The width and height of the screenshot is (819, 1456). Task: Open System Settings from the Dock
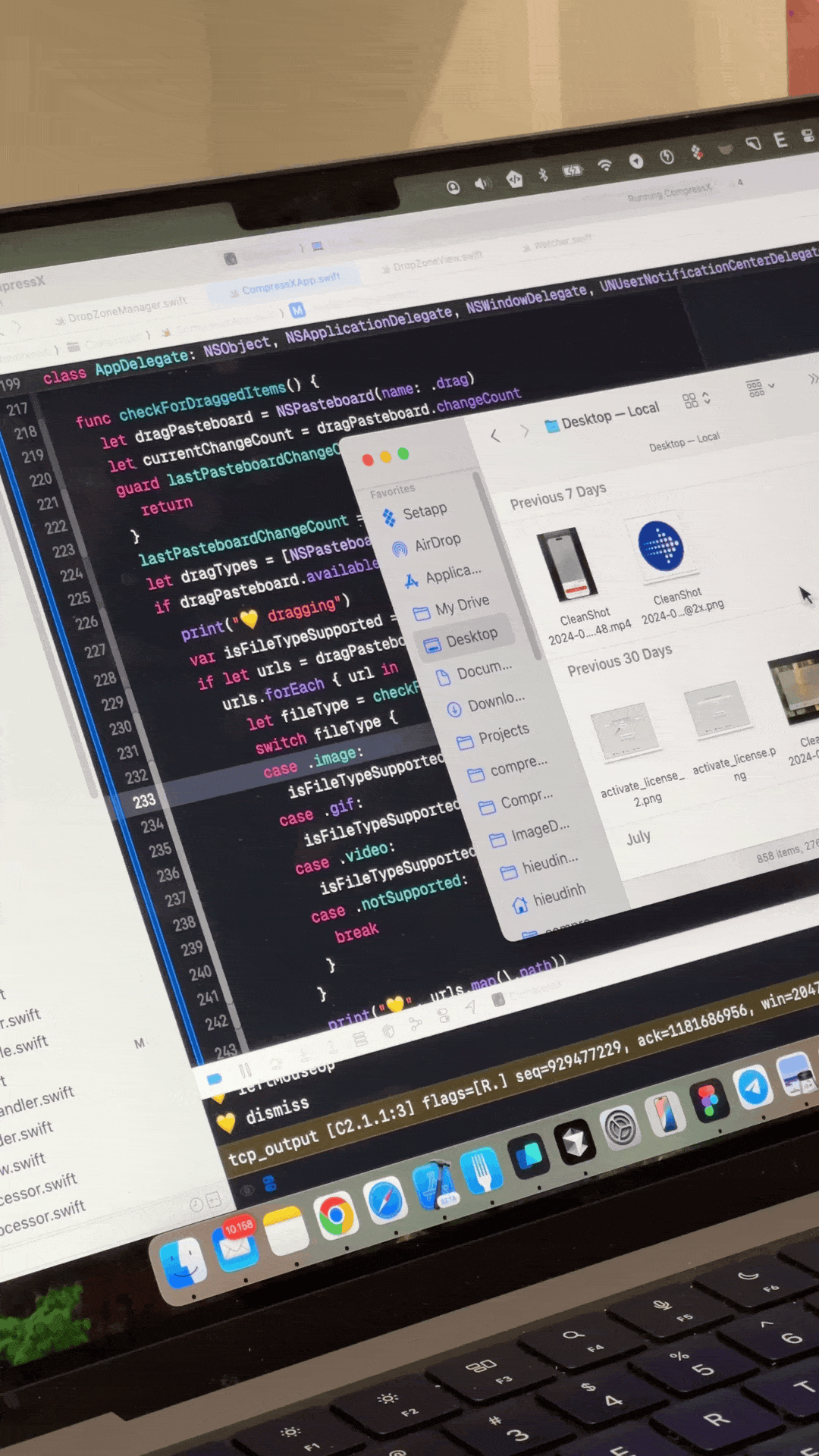620,1127
